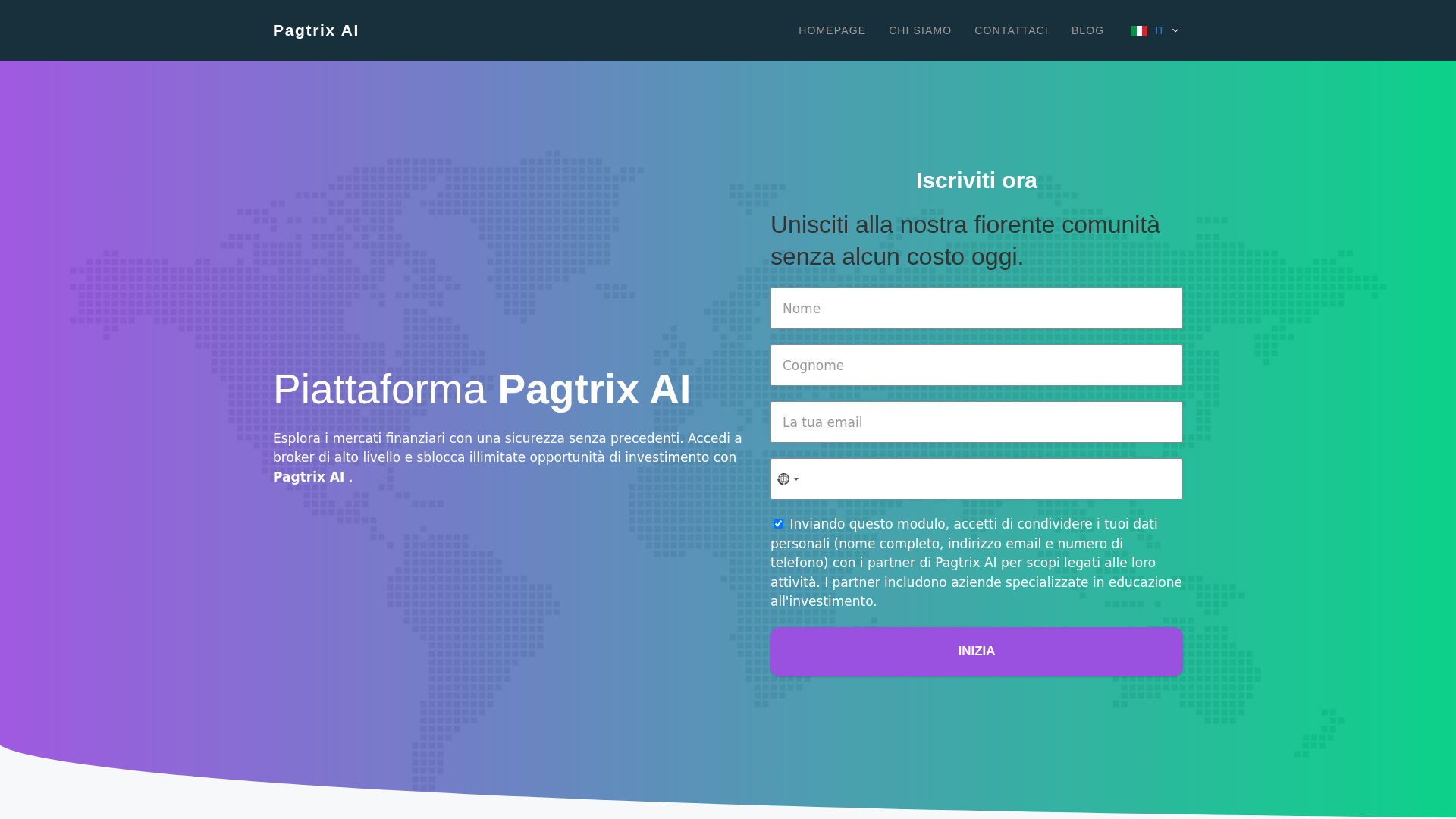Image resolution: width=1456 pixels, height=819 pixels.
Task: Submit the form with INIZIA button
Action: pyautogui.click(x=976, y=651)
